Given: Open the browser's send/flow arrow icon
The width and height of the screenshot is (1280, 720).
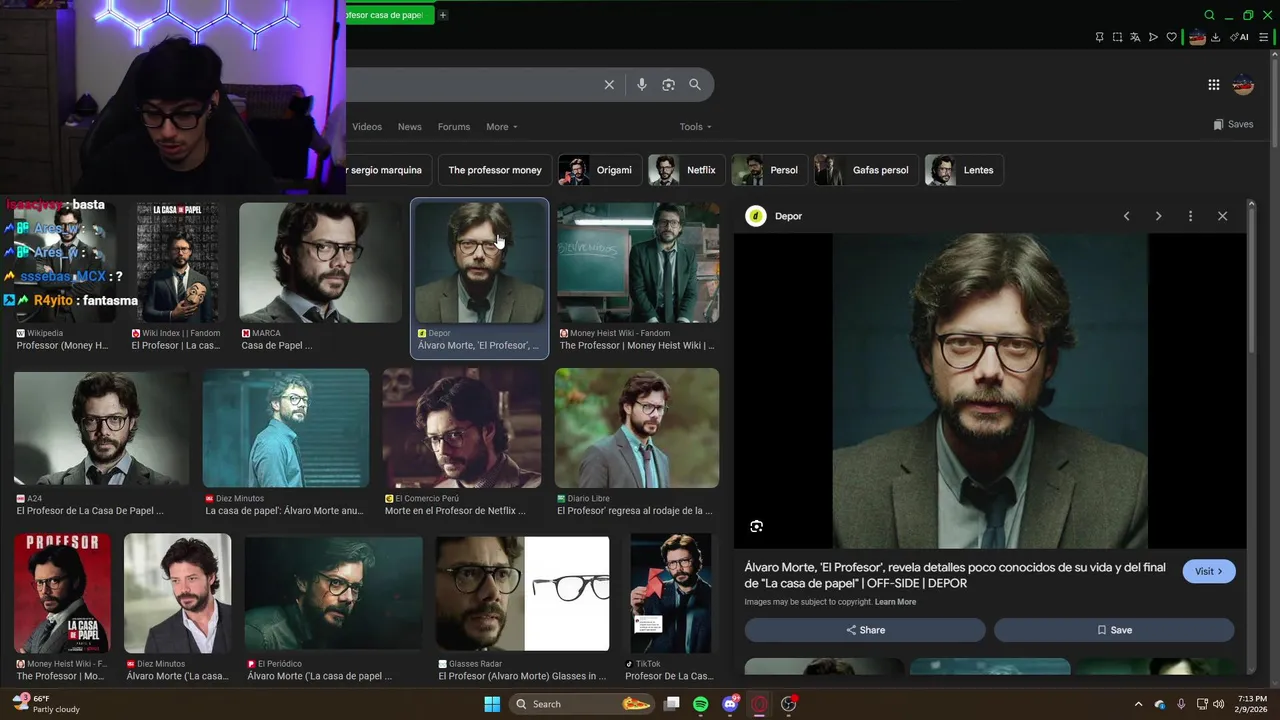Looking at the screenshot, I should pos(1153,37).
